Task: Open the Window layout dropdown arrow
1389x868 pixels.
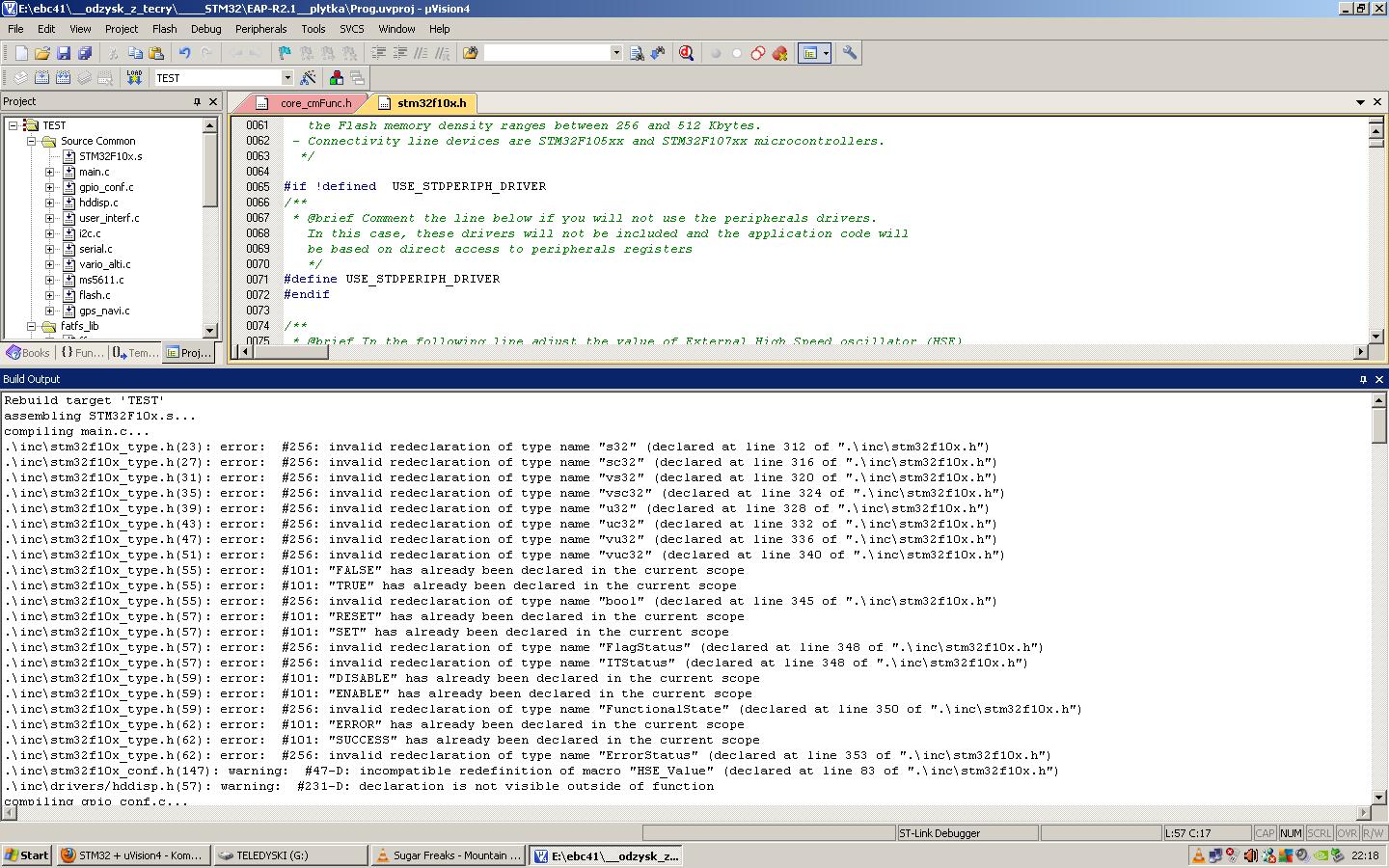Action: 827,53
